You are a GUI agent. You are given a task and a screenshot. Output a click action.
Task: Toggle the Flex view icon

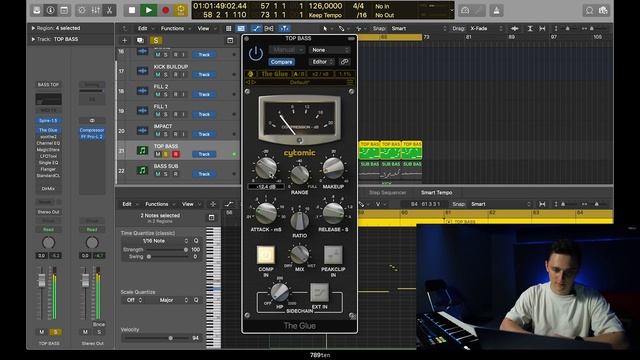(x=269, y=29)
